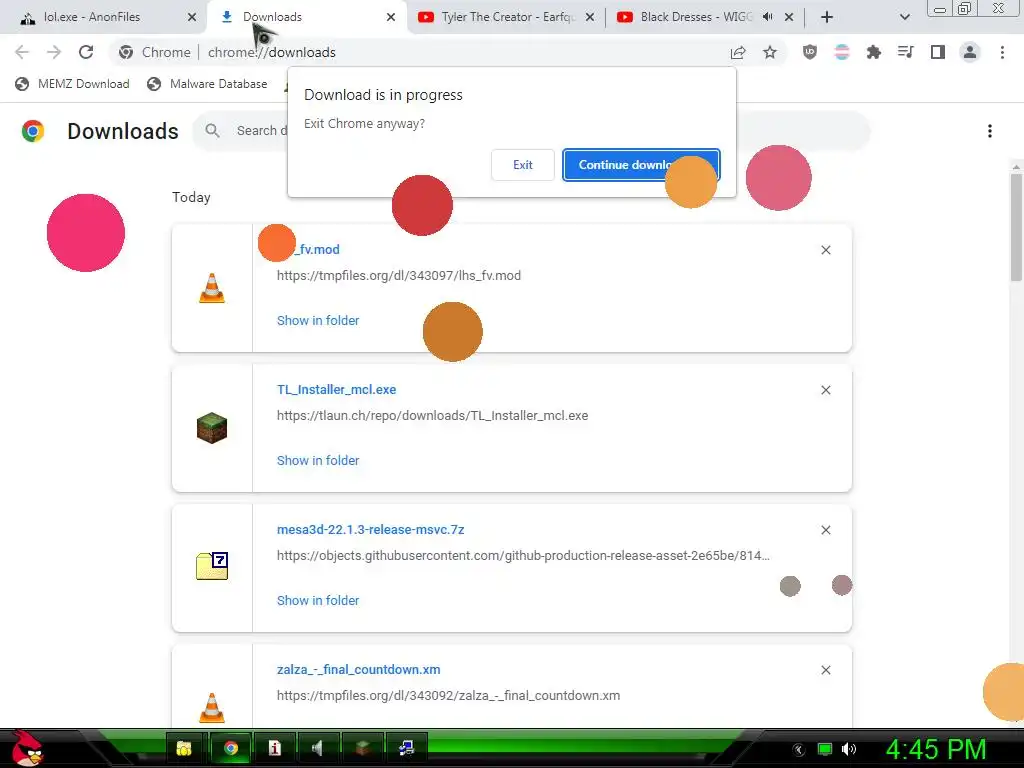Open the info 'i' taskbar program
The width and height of the screenshot is (1024, 768).
tap(274, 748)
